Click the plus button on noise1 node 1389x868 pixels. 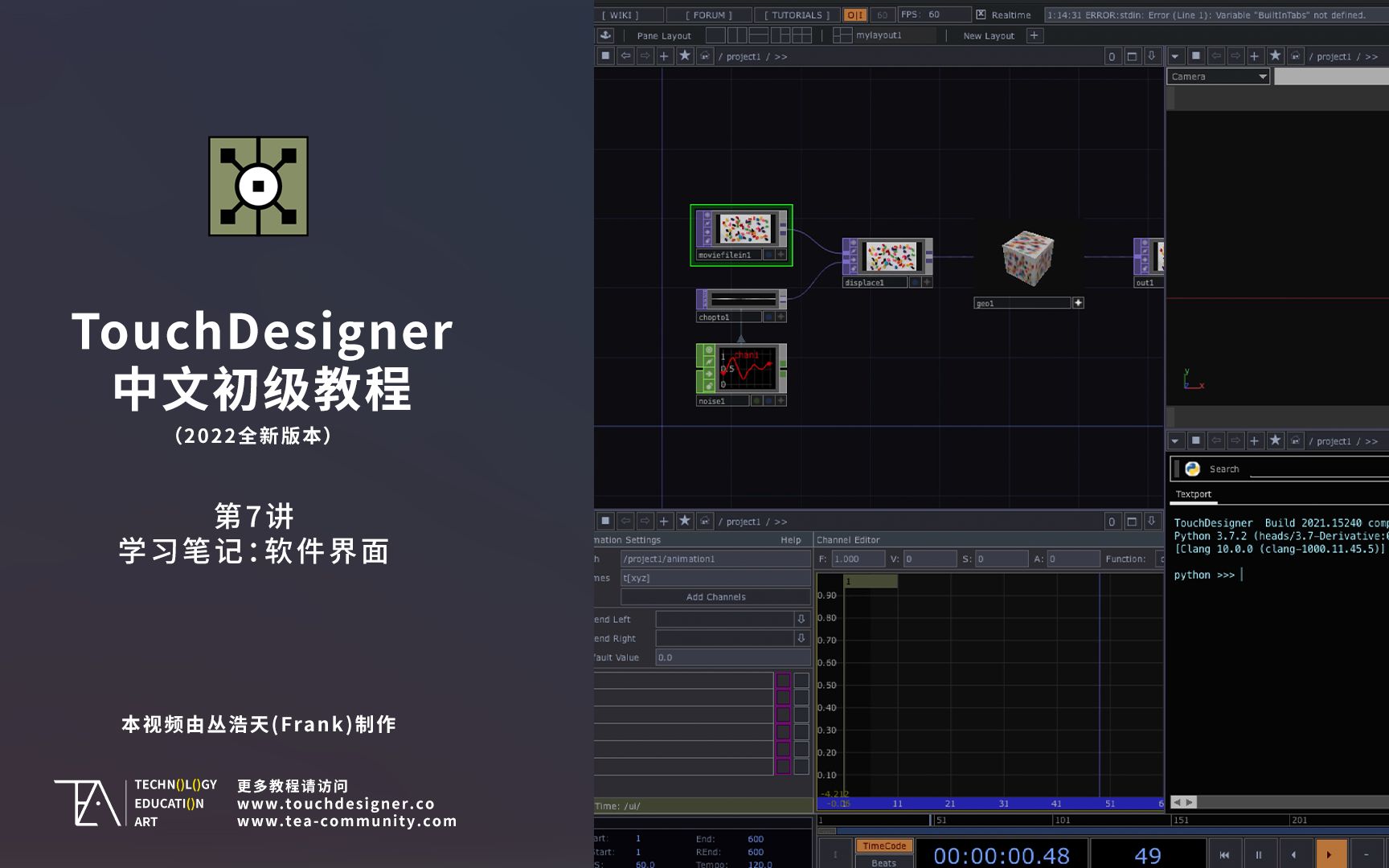point(781,400)
